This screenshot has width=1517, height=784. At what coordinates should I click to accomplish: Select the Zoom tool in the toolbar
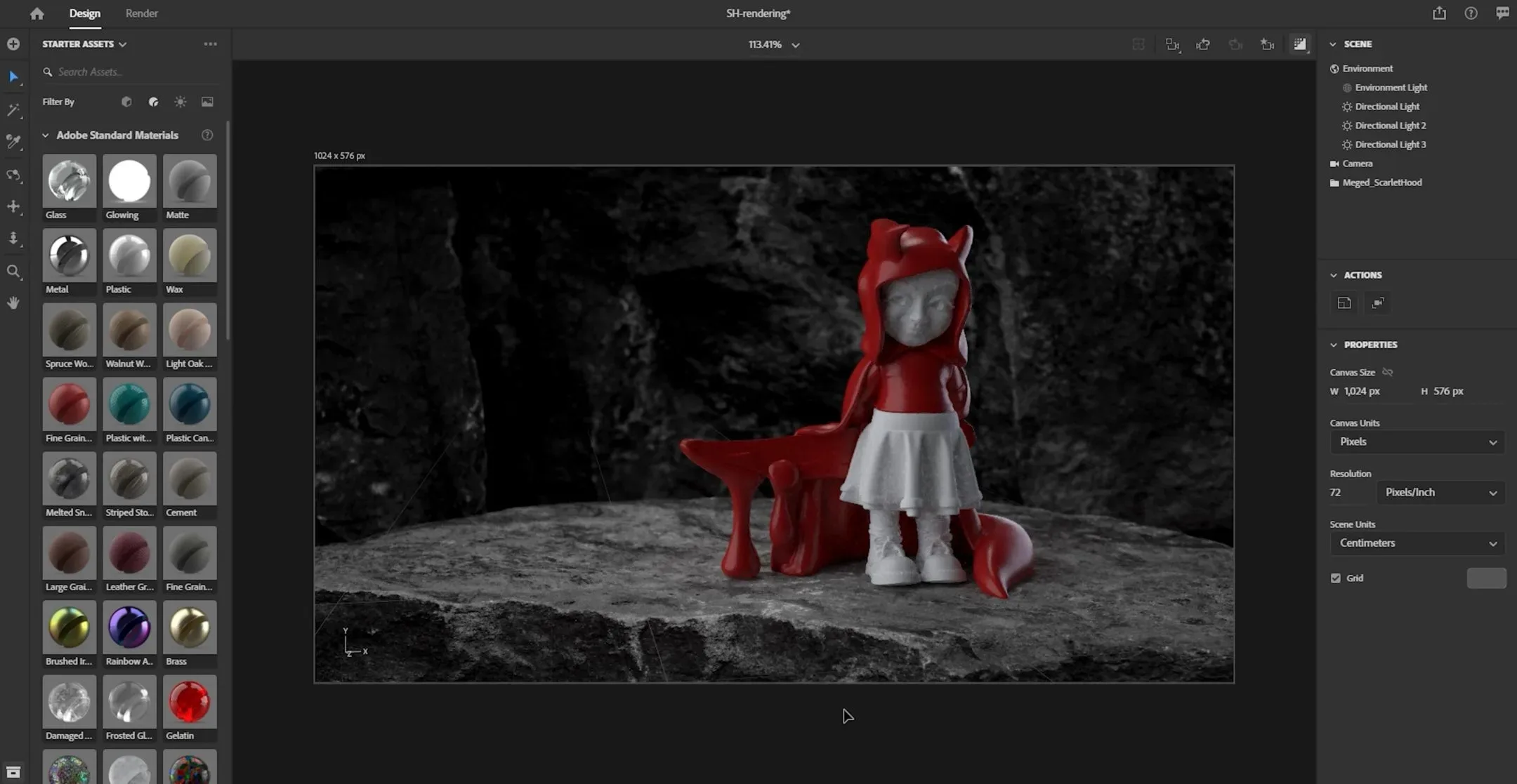(x=13, y=271)
